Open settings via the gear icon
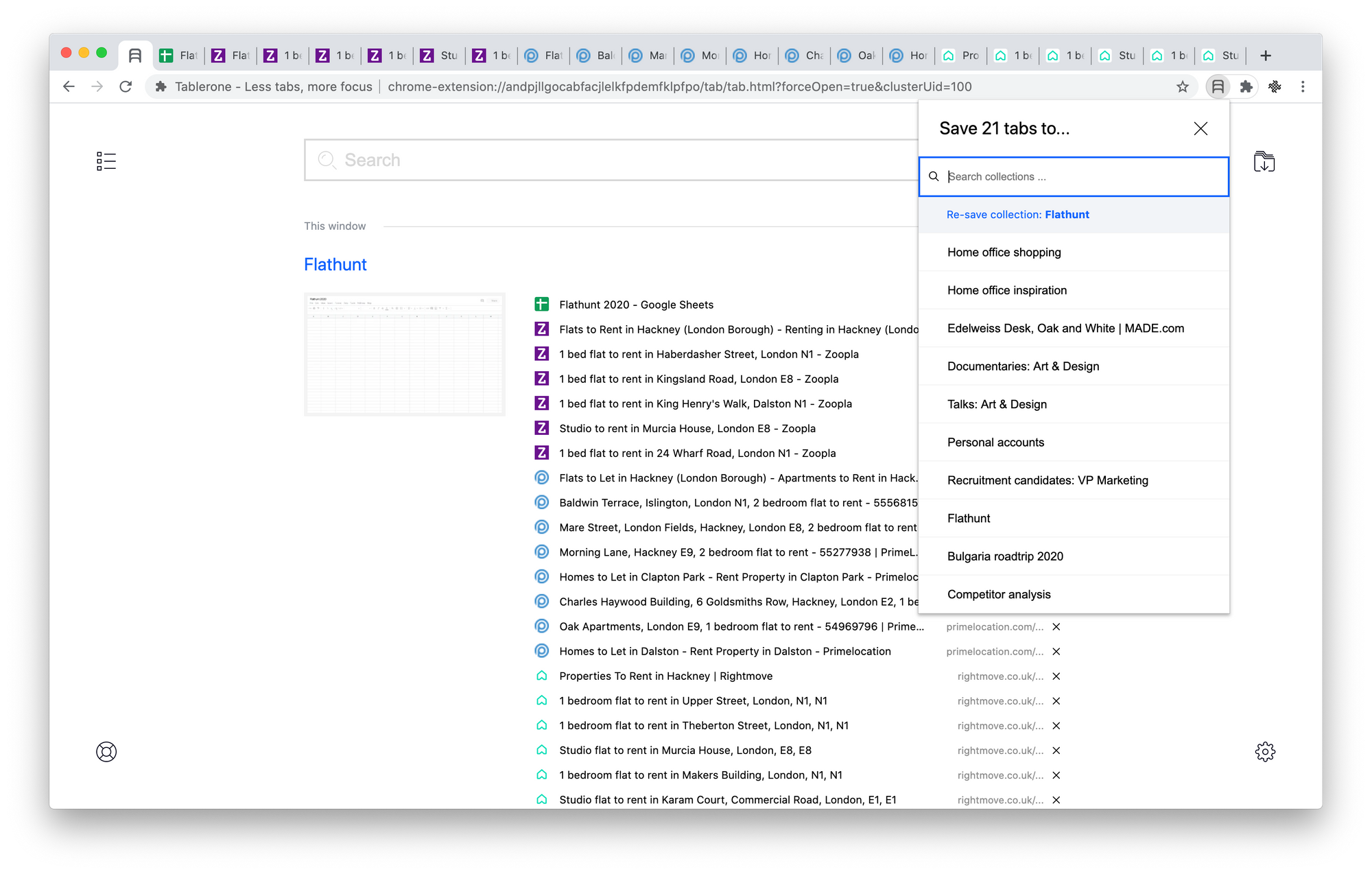The image size is (1372, 874). (x=1265, y=752)
